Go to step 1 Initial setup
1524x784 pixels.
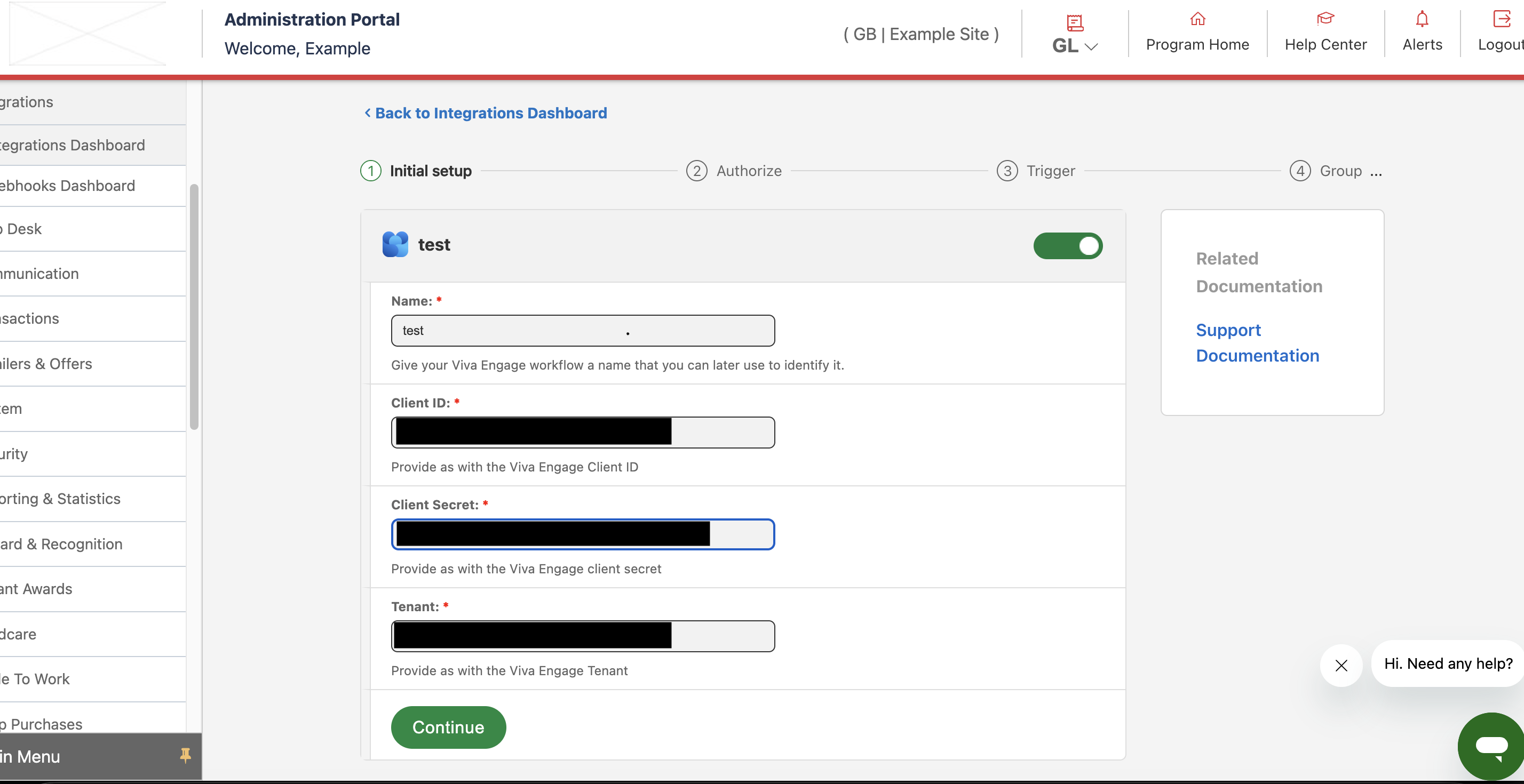tap(416, 171)
